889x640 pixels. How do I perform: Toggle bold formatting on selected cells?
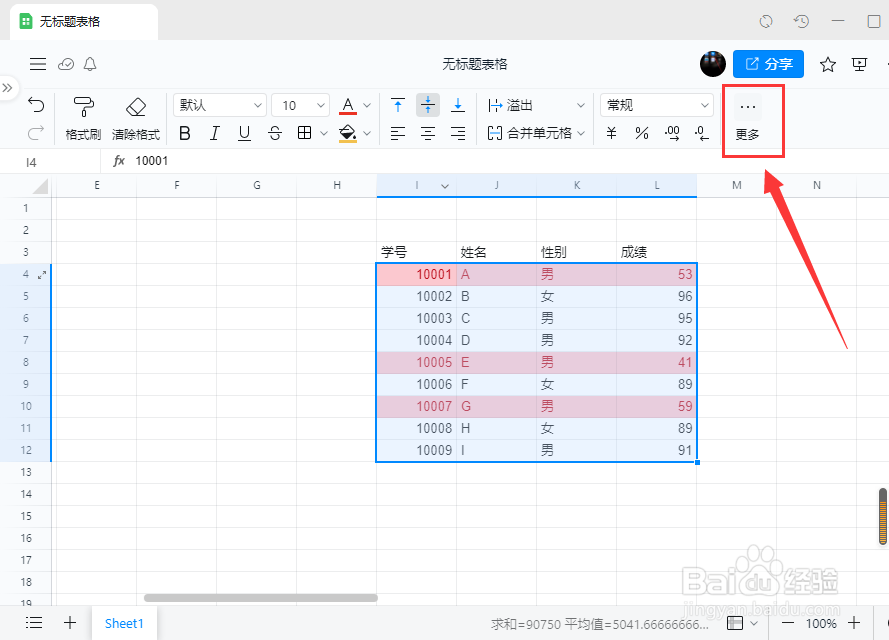184,132
